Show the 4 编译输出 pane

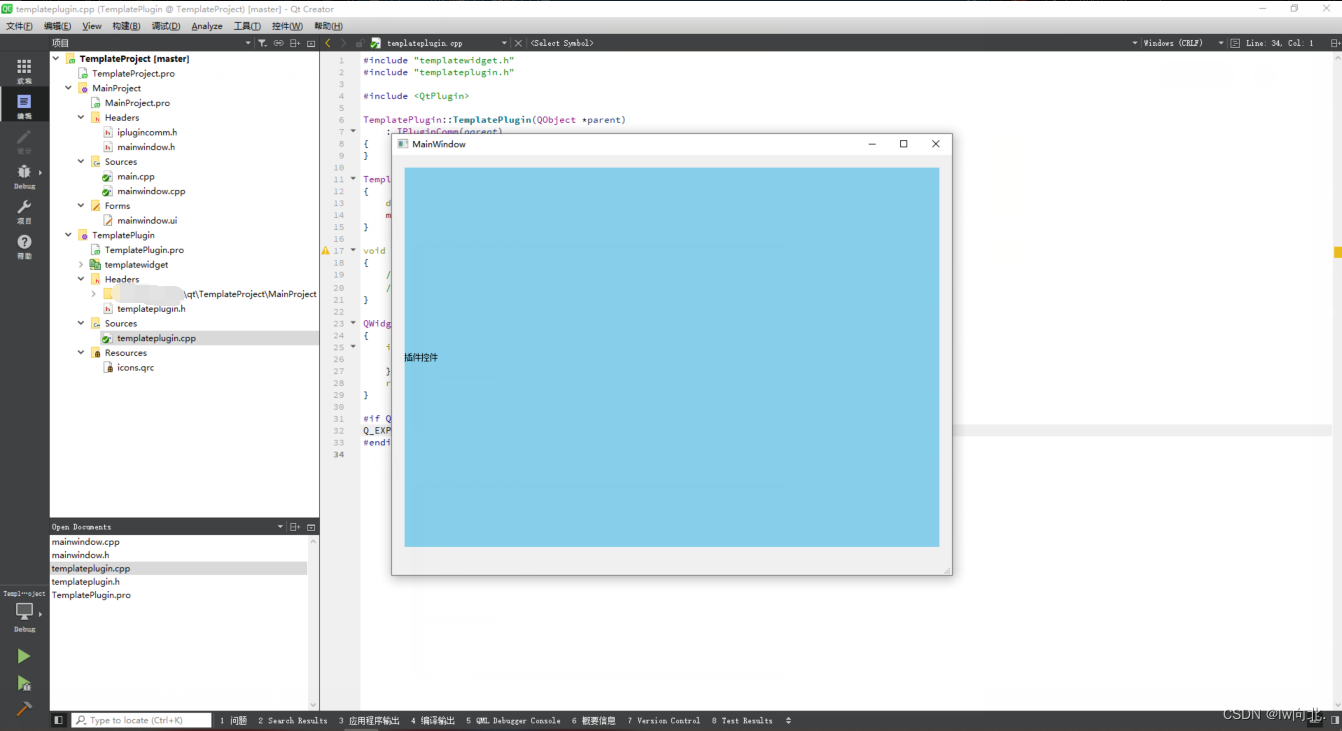432,720
